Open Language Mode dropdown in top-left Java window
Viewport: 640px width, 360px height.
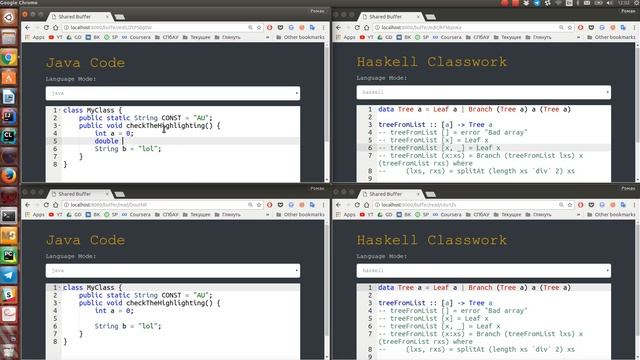173,93
